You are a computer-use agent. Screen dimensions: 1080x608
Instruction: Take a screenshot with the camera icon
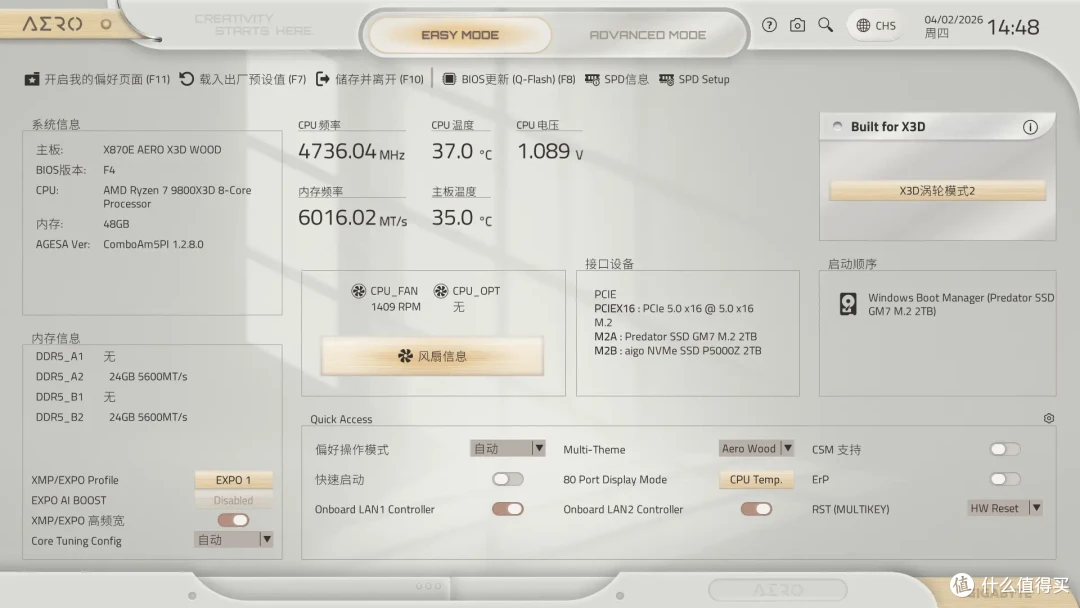(797, 25)
